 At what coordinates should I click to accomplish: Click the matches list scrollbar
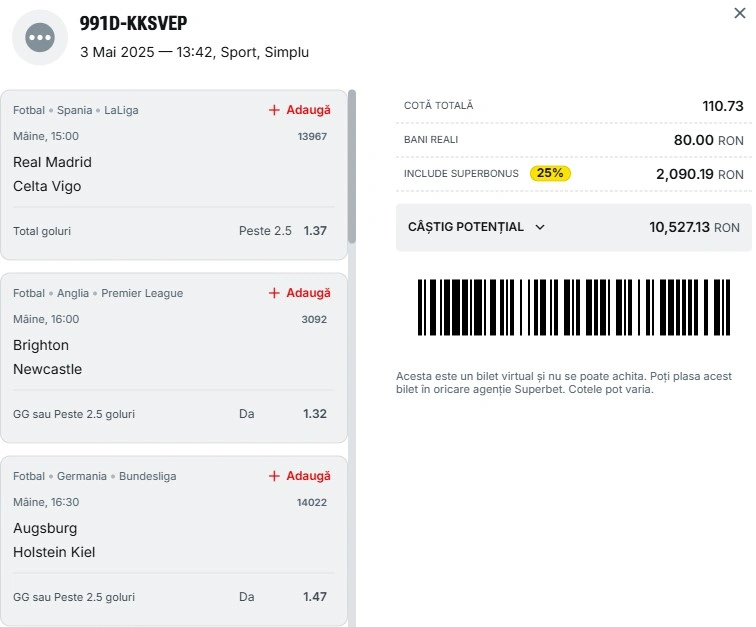tap(352, 166)
